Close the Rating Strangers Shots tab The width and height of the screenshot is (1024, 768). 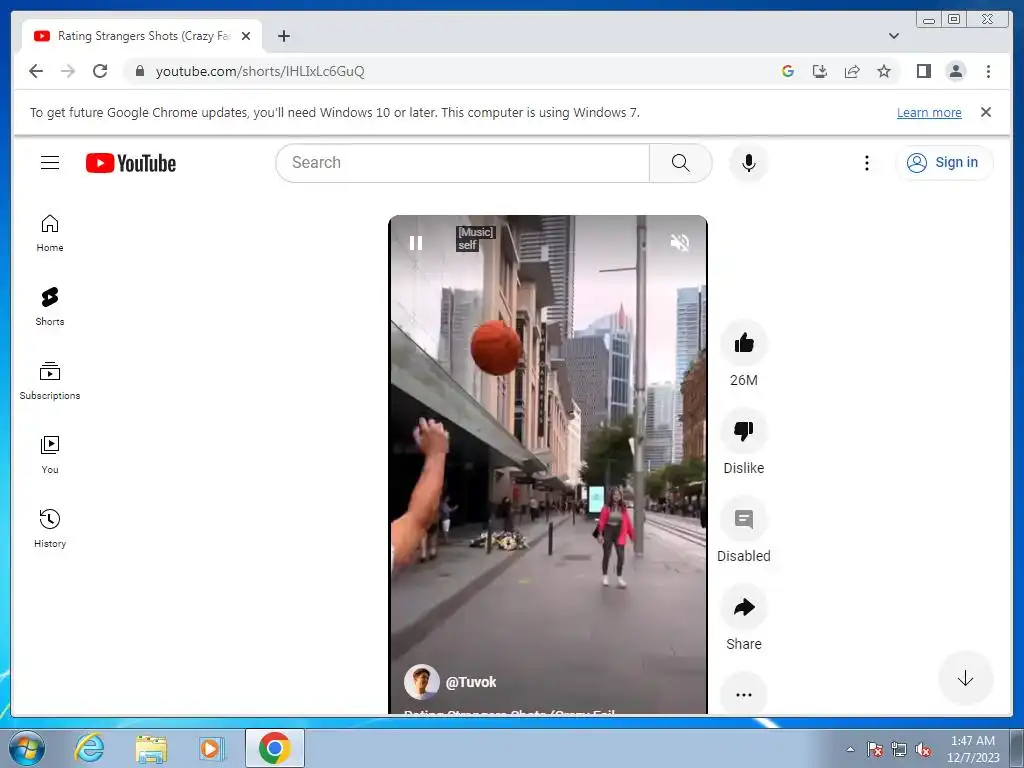pos(246,36)
